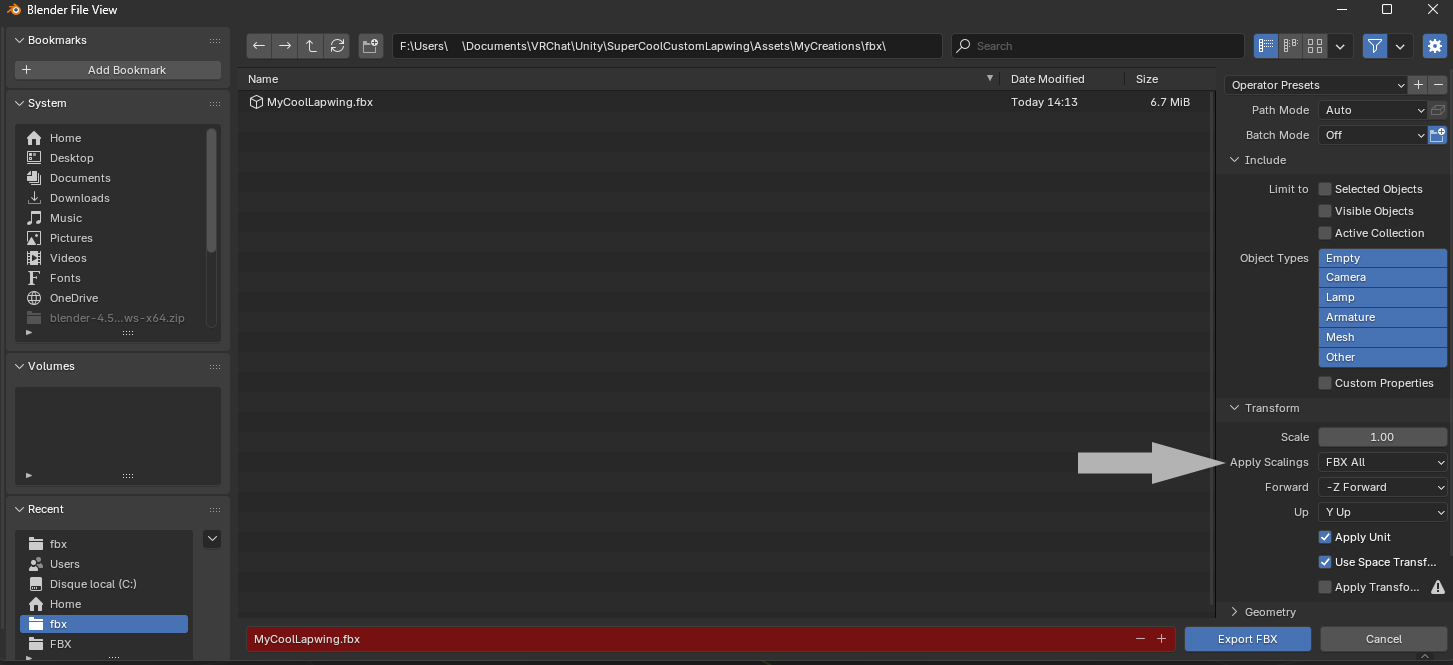1453x665 pixels.
Task: Click the Add Bookmark button
Action: click(x=118, y=70)
